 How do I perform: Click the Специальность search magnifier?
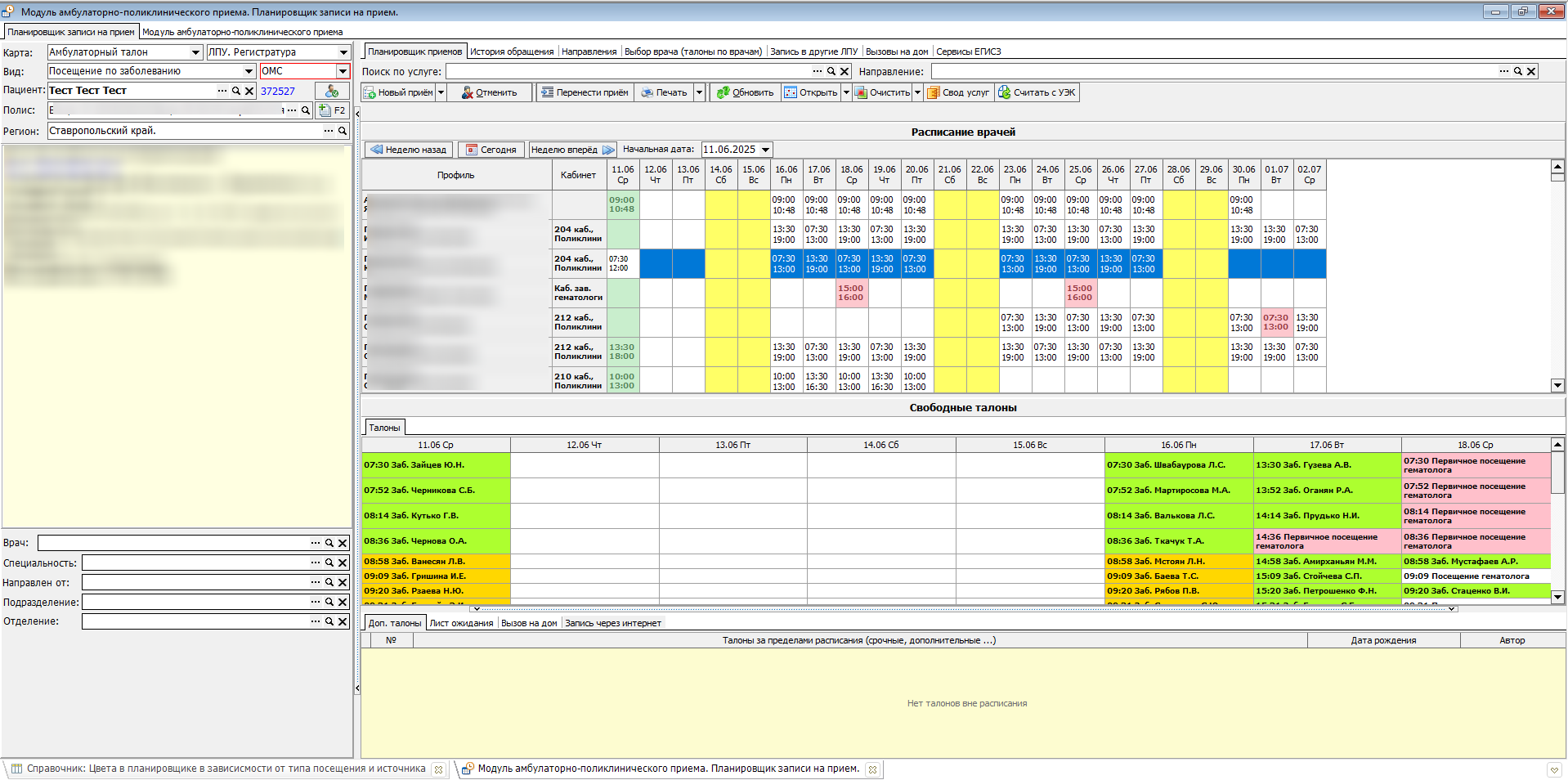329,563
